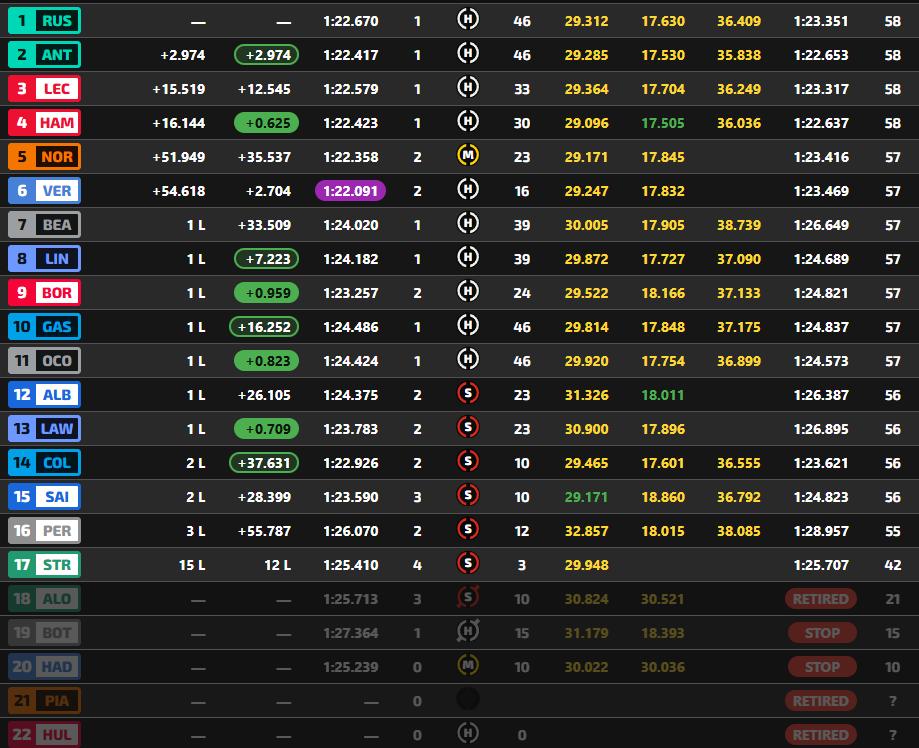Click the ALB driver badge

point(45,395)
